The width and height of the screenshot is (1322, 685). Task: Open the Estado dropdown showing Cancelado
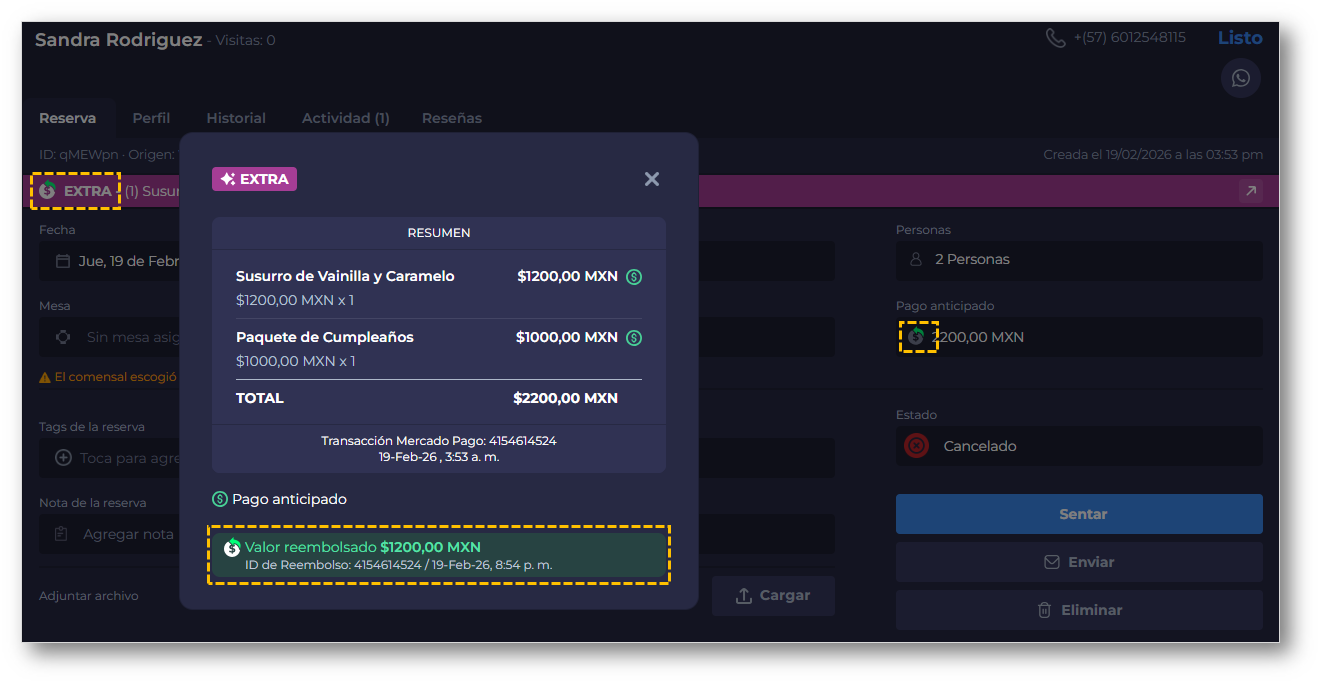point(1079,446)
